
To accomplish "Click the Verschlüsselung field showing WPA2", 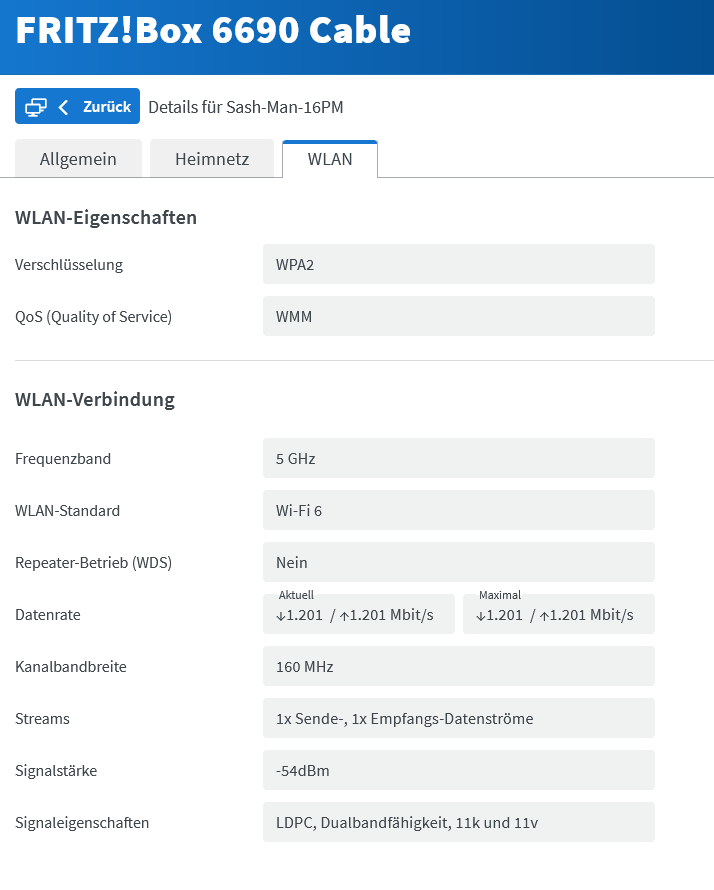I will pos(458,265).
